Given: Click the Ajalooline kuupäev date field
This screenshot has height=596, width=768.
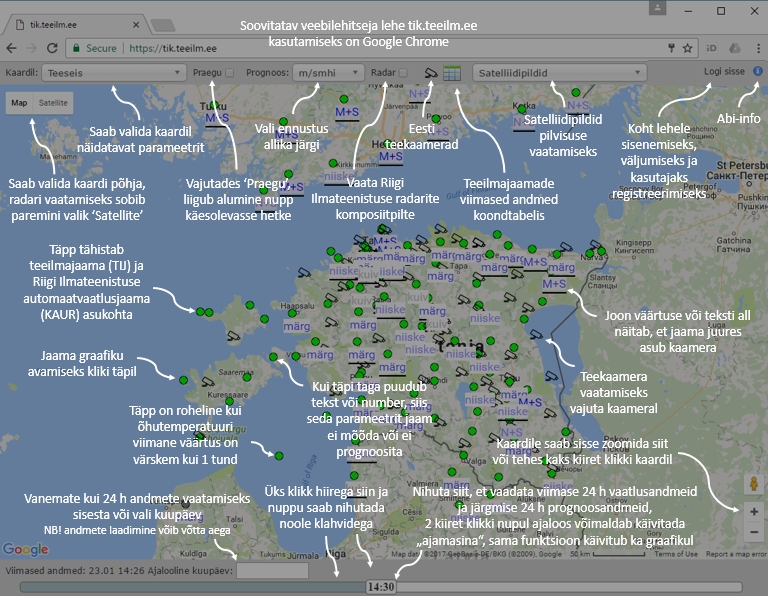Looking at the screenshot, I should 272,570.
